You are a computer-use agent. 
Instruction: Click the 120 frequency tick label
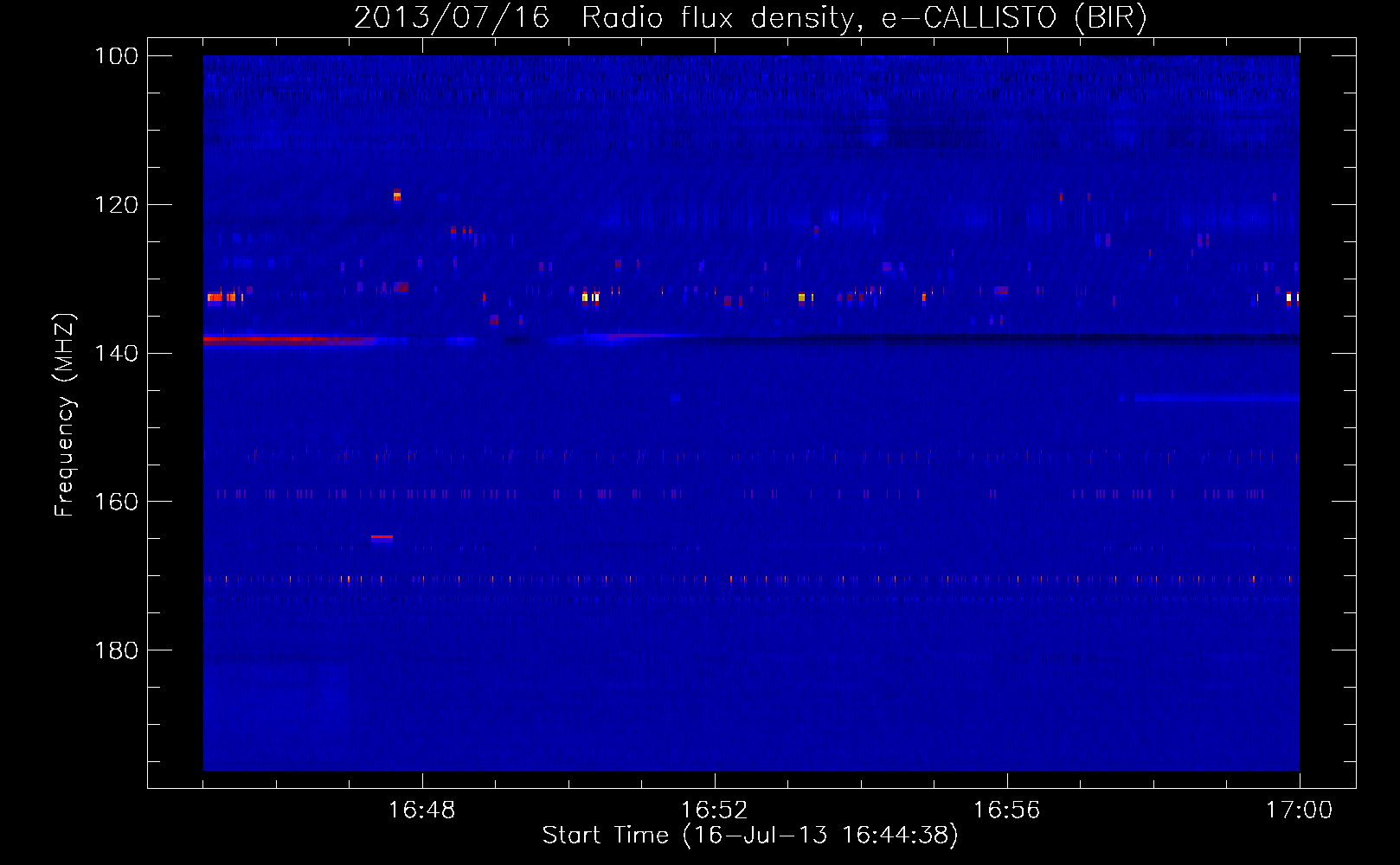click(116, 205)
